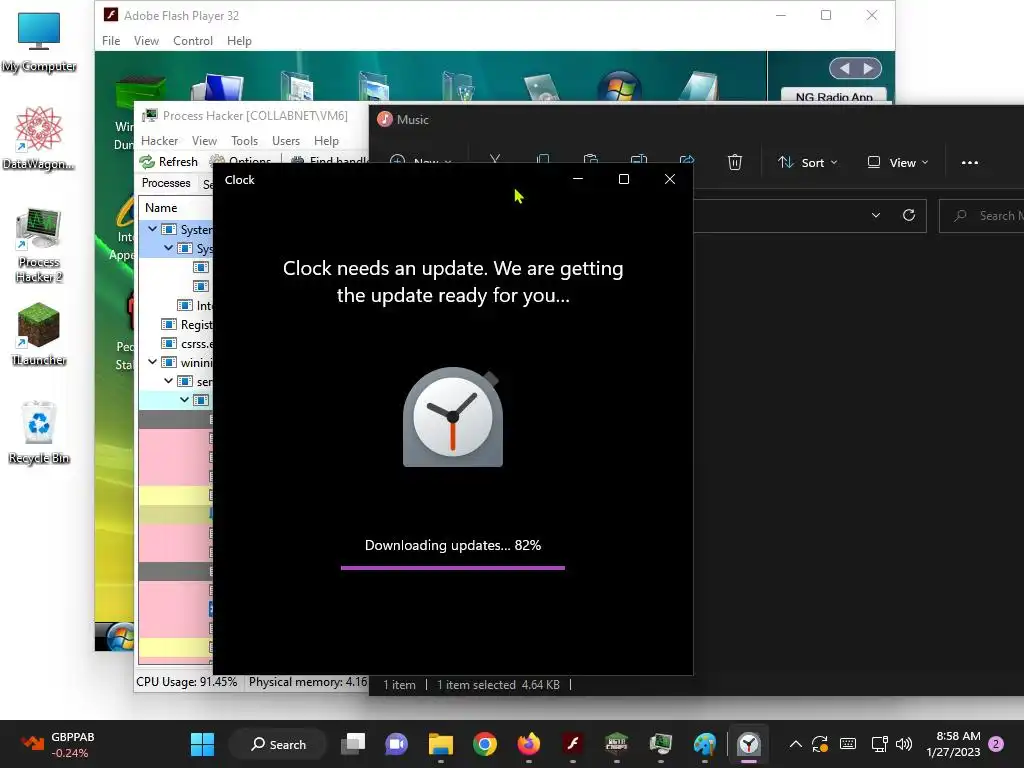This screenshot has width=1024, height=768.
Task: Open the View dropdown in Music window
Action: tap(897, 163)
